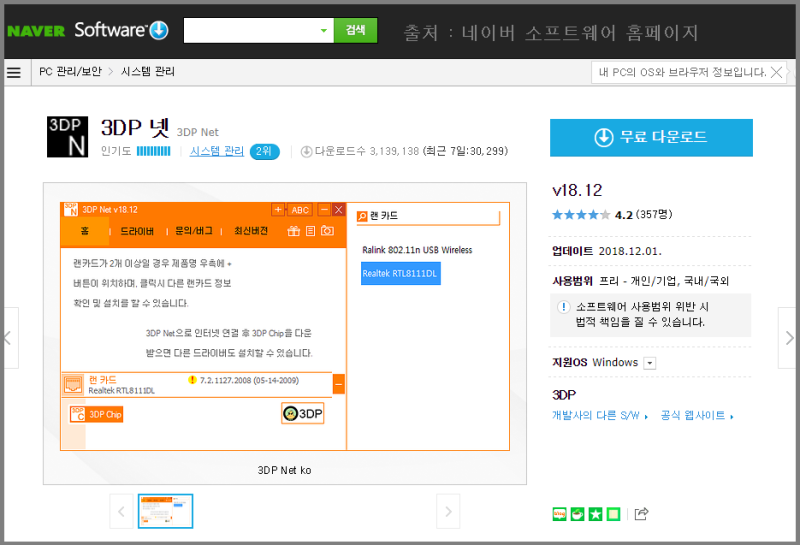
Task: Open 공식 웹사이트 link
Action: click(x=697, y=416)
